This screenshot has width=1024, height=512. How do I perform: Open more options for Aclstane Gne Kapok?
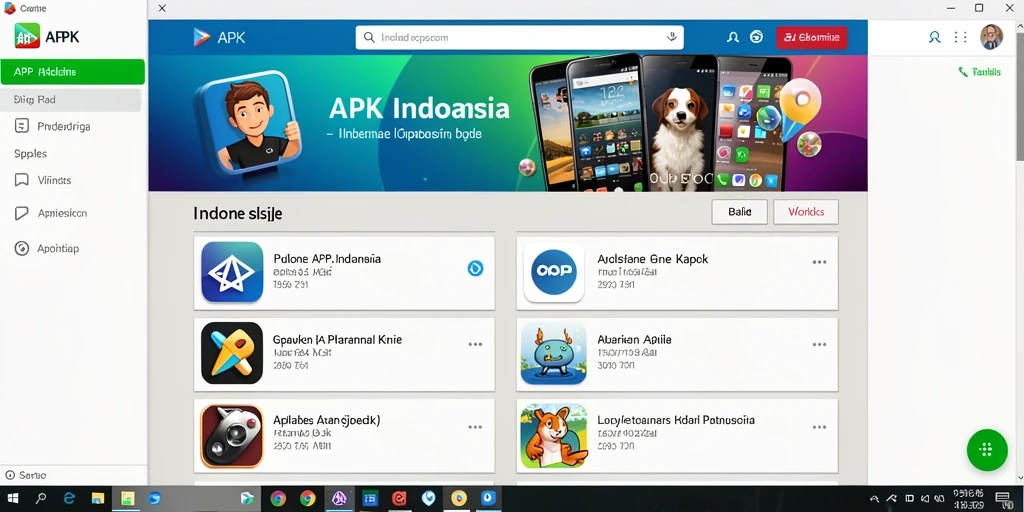[820, 263]
